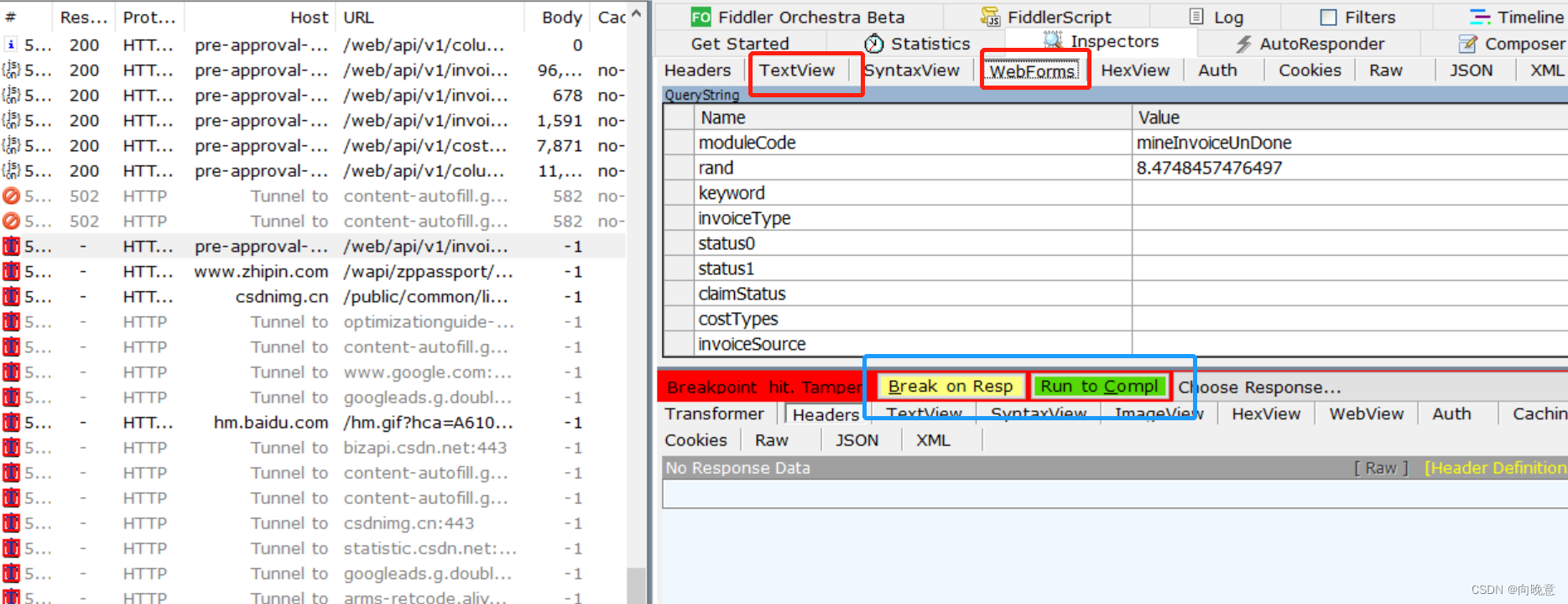1568x604 pixels.
Task: Open the Statistics tab
Action: click(x=917, y=44)
